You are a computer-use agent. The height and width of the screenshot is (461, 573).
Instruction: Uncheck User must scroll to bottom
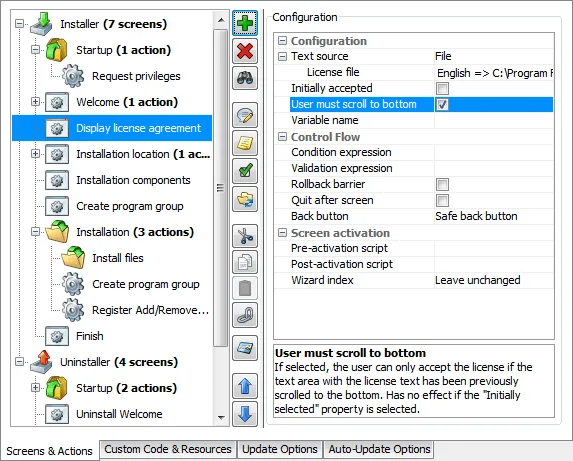(442, 104)
